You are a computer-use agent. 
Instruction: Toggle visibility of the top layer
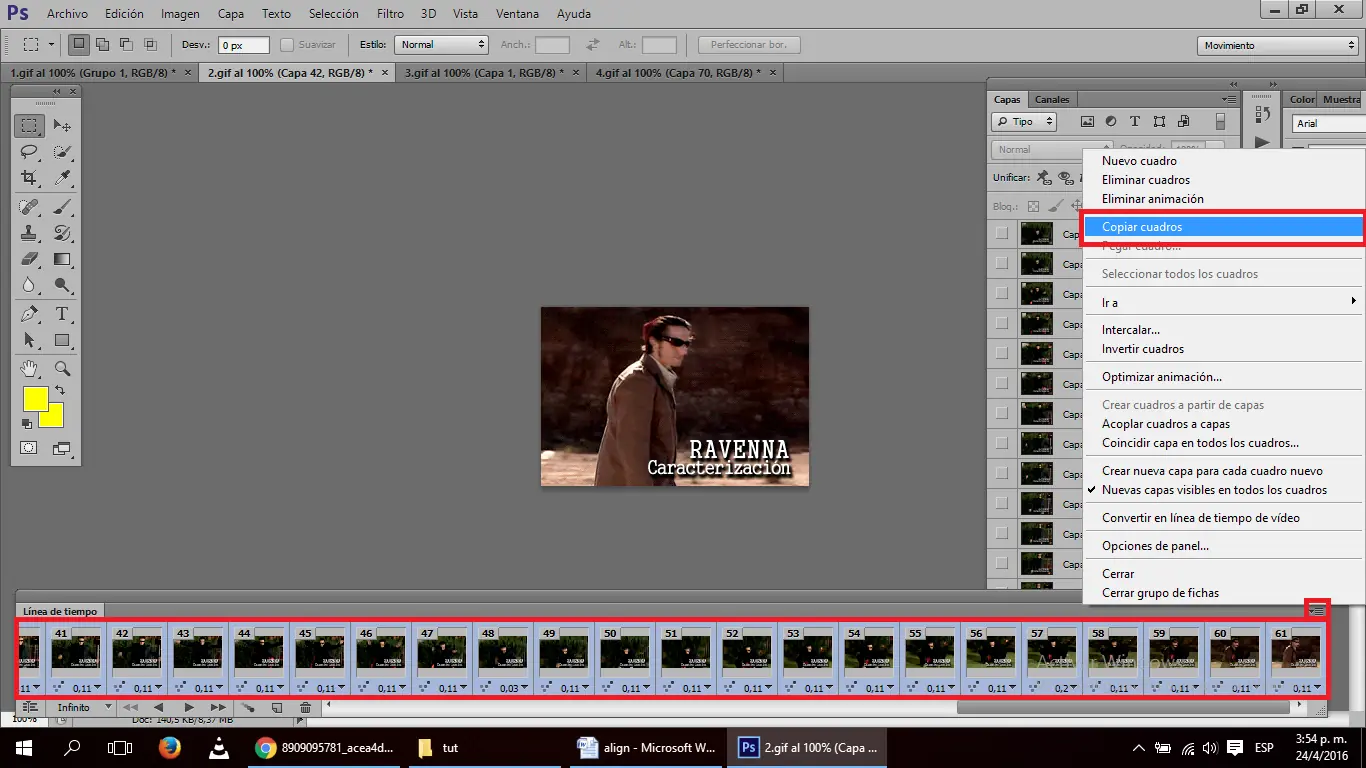[x=1002, y=234]
